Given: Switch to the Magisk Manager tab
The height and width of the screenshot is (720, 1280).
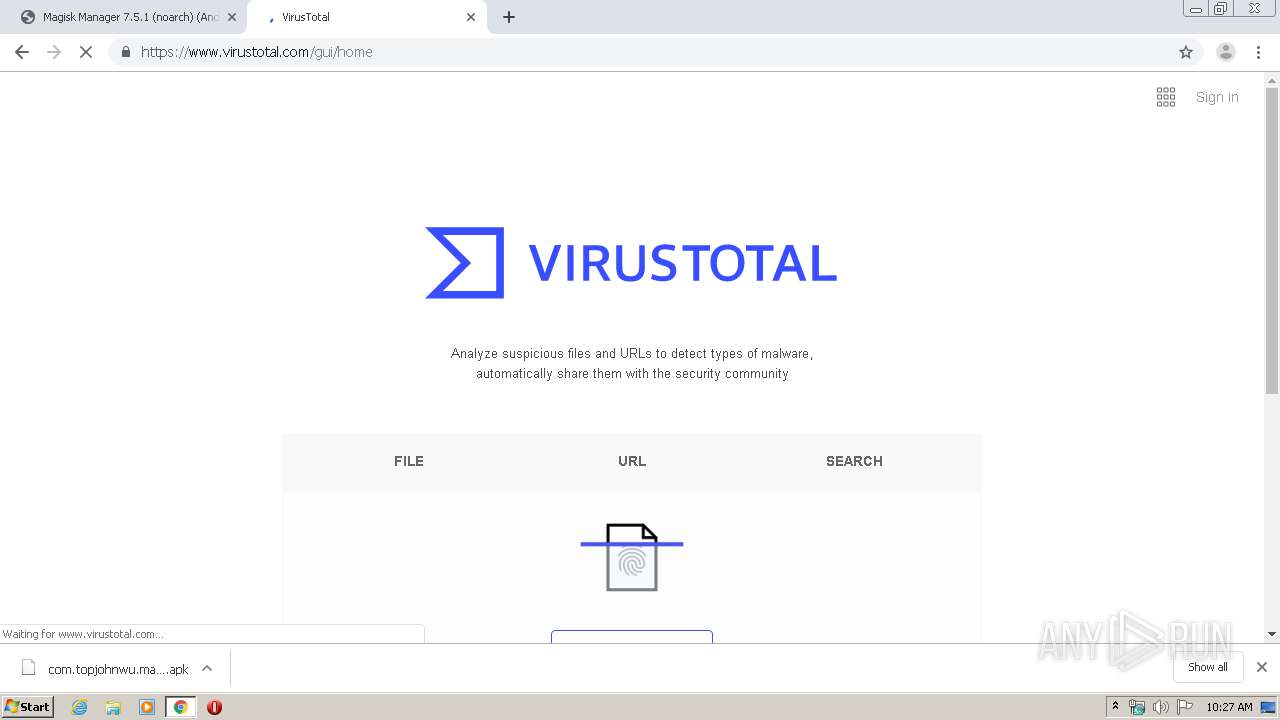Looking at the screenshot, I should 129,17.
